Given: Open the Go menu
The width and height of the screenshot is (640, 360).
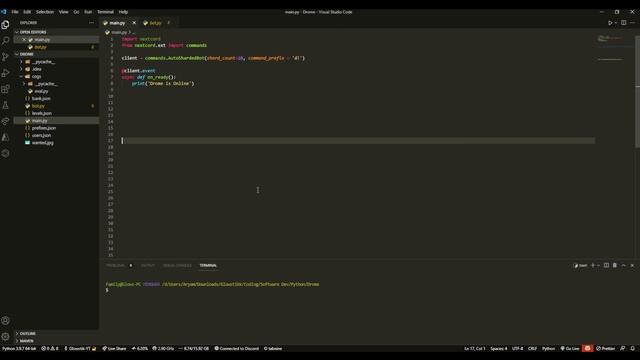Looking at the screenshot, I should click(x=76, y=12).
